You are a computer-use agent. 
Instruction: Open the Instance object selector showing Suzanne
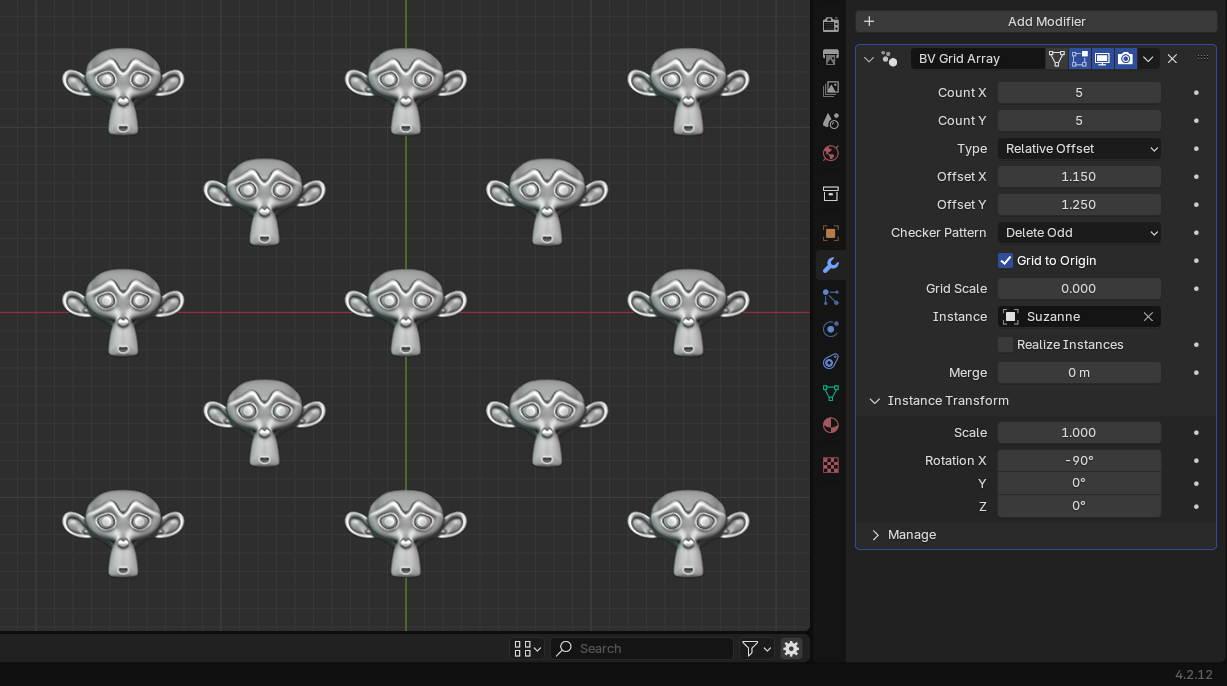pos(1079,317)
